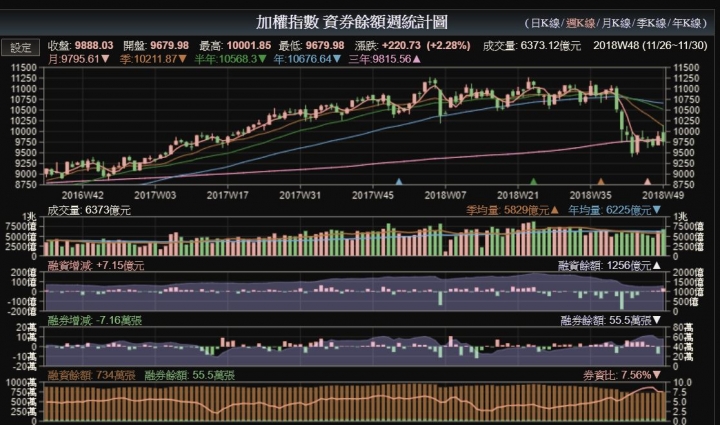
Task: Click the down arrow beside 季 10211.87 average
Action: click(183, 59)
